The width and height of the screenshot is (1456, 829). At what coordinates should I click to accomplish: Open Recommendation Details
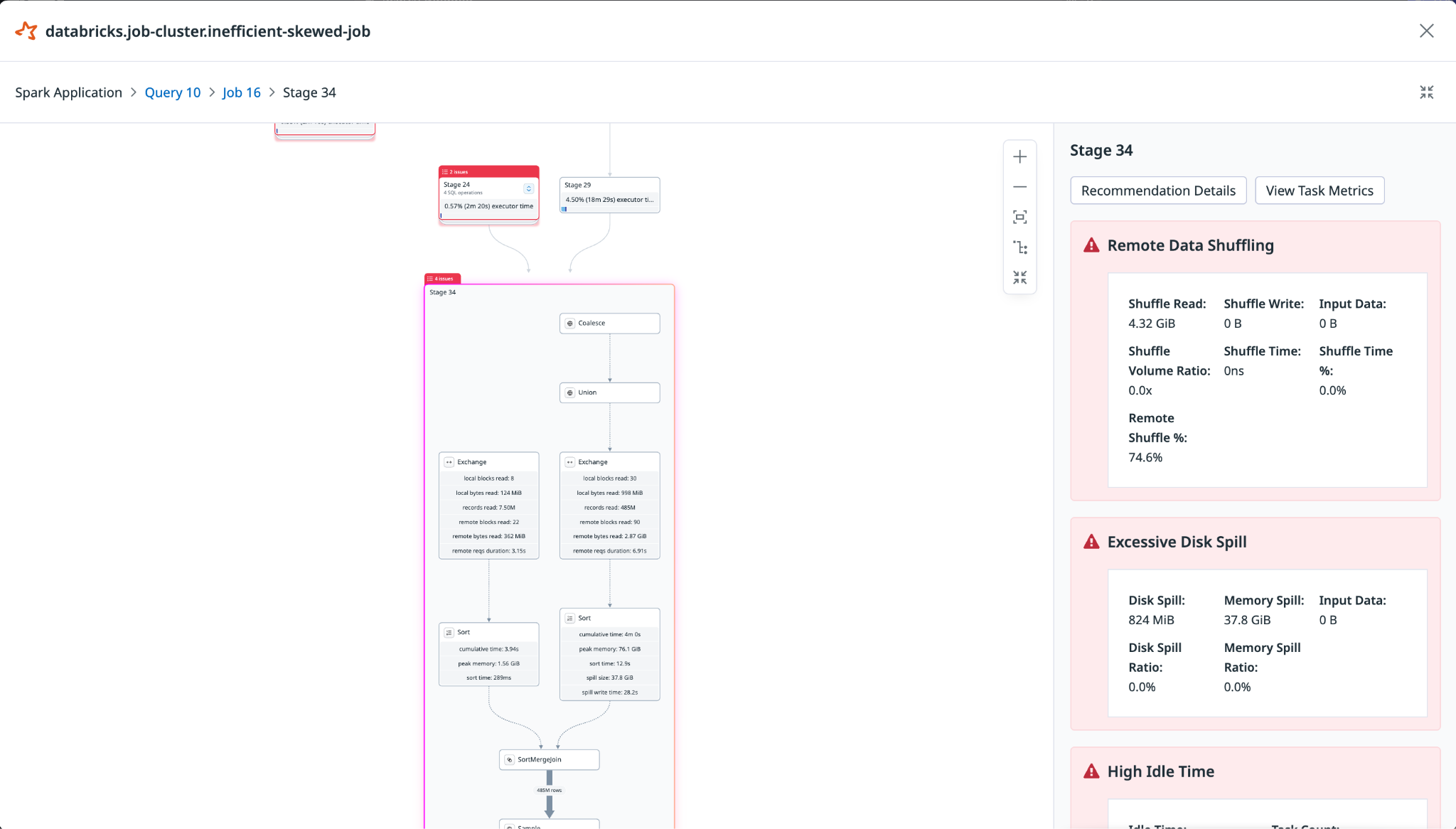pyautogui.click(x=1158, y=191)
